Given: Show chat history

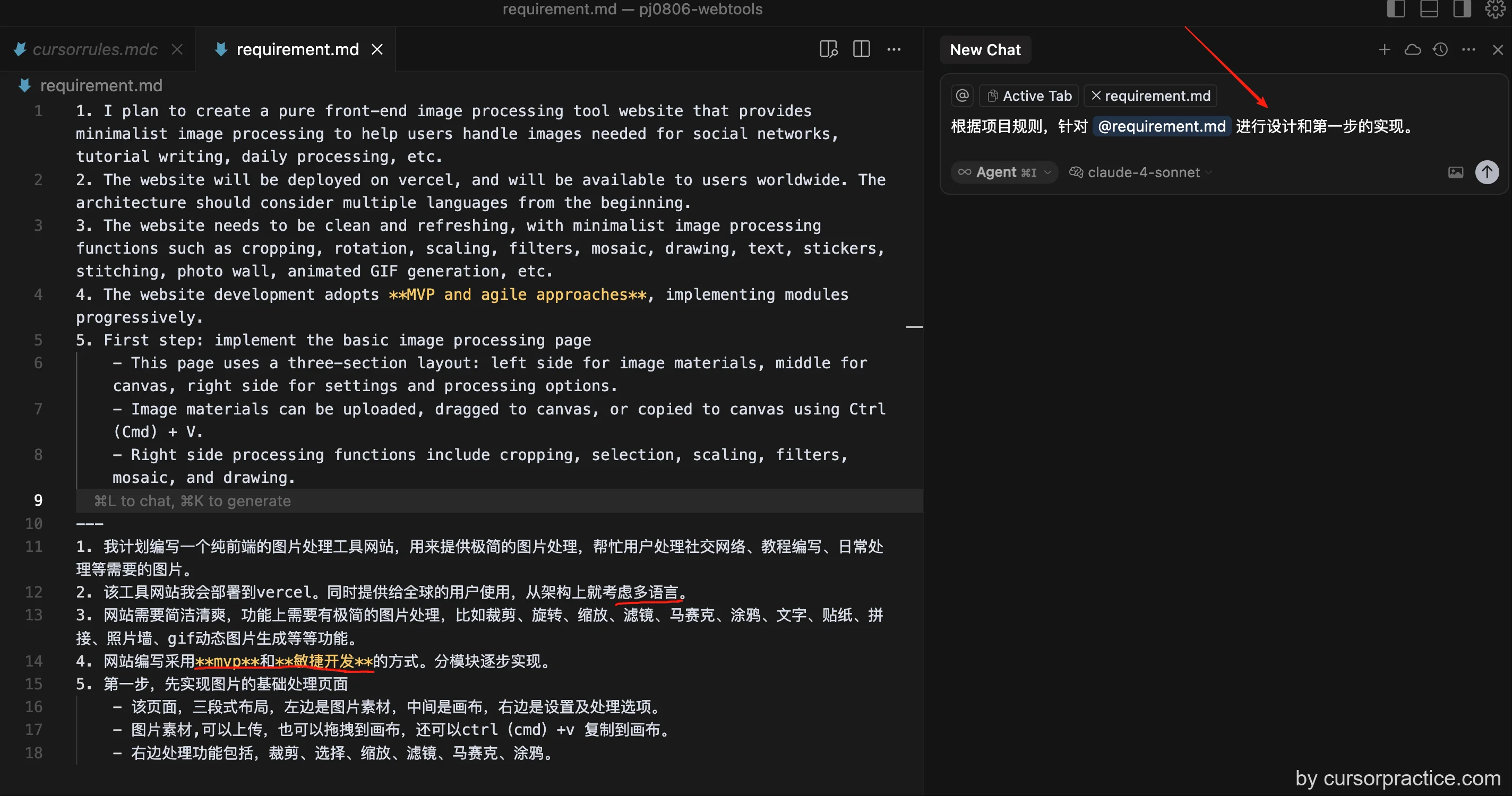Looking at the screenshot, I should click(x=1440, y=50).
